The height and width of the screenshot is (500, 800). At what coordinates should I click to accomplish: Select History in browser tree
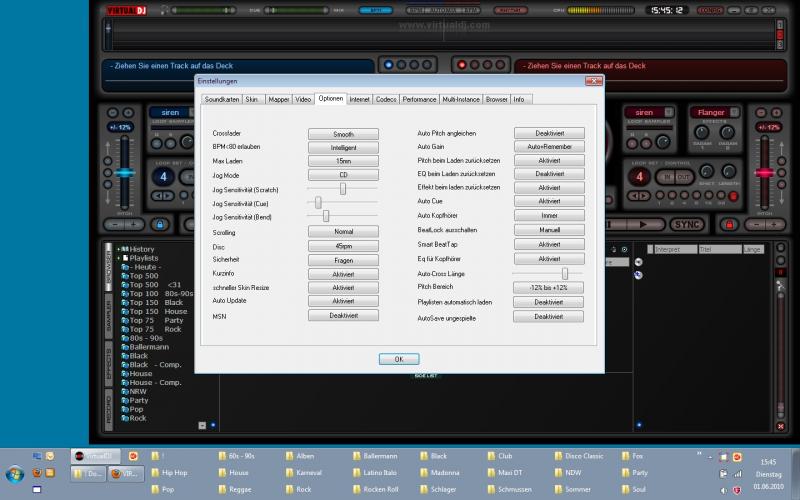pyautogui.click(x=141, y=249)
